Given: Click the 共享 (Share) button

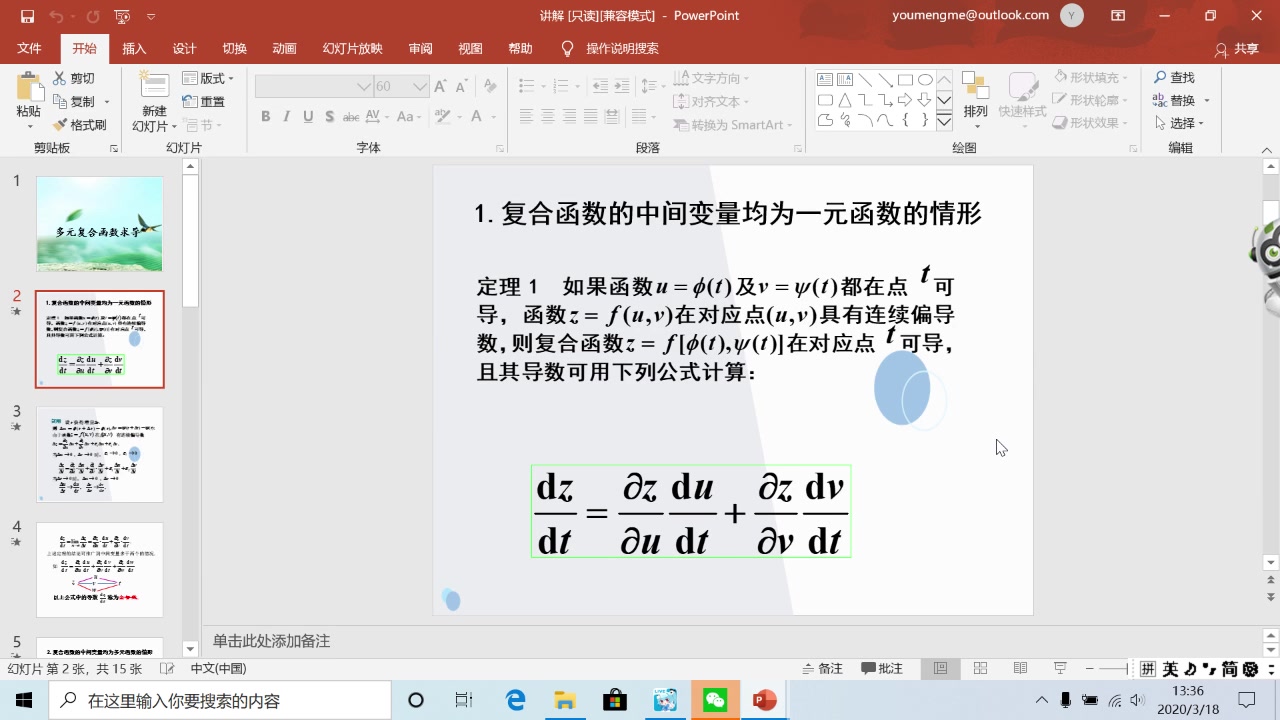Looking at the screenshot, I should point(1238,48).
